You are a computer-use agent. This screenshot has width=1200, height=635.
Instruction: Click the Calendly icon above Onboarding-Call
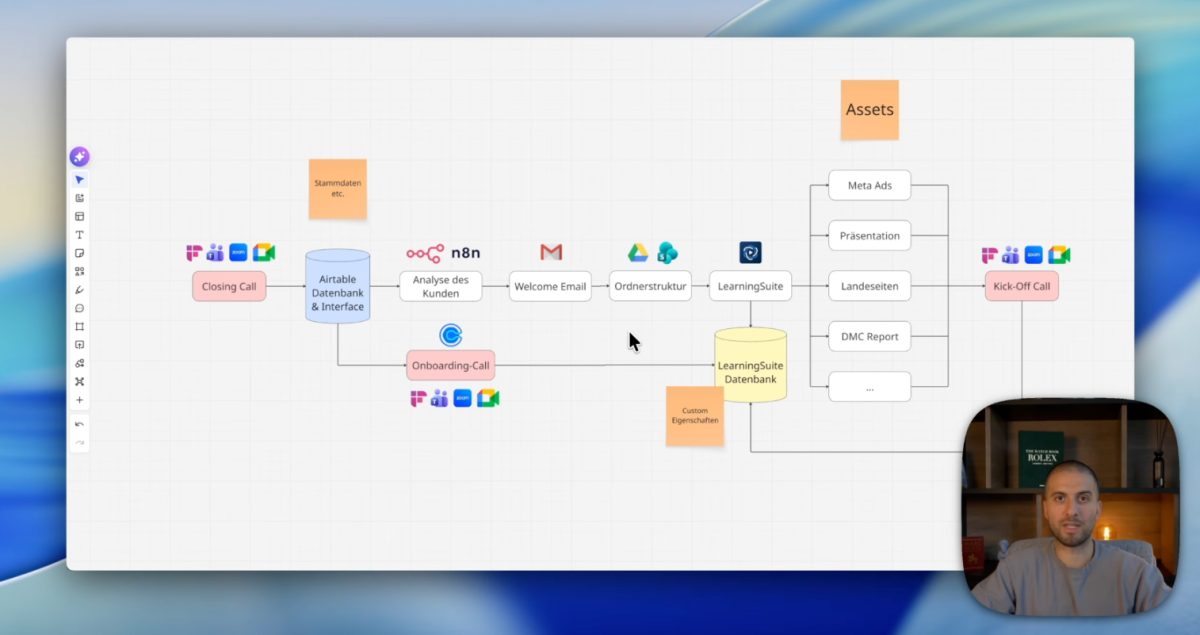tap(451, 335)
